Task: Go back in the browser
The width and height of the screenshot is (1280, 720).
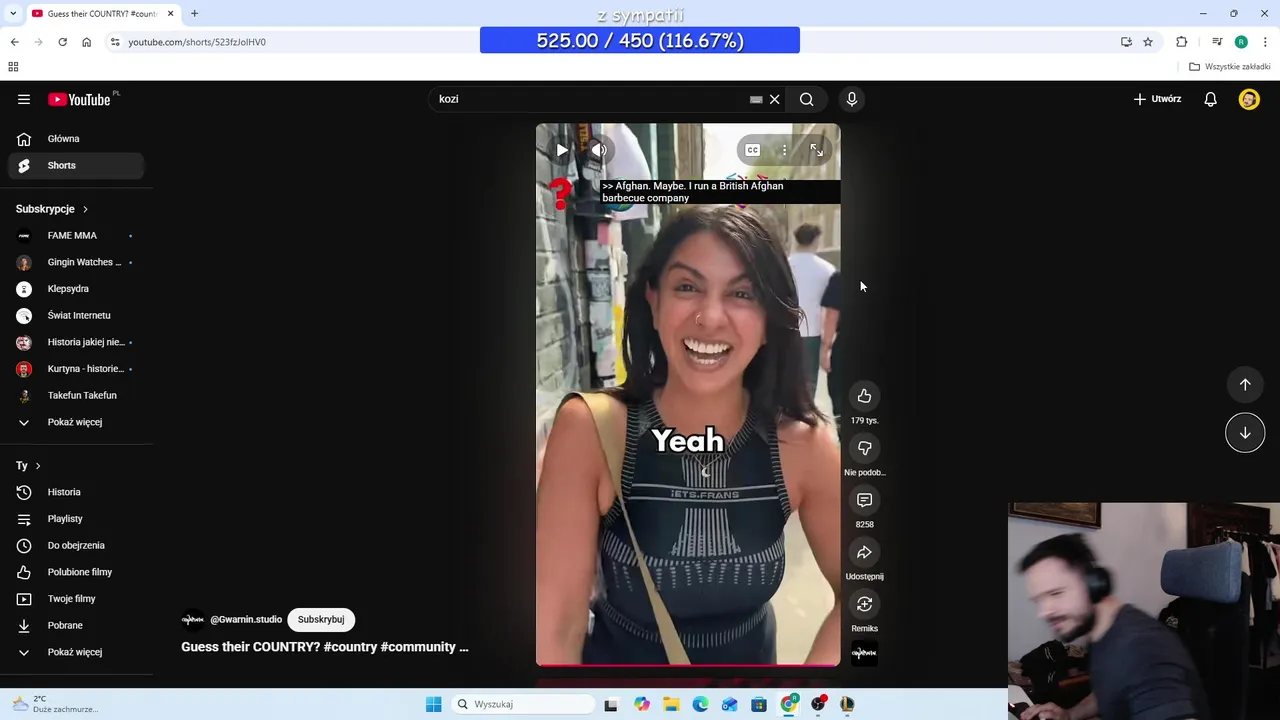Action: click(x=14, y=42)
